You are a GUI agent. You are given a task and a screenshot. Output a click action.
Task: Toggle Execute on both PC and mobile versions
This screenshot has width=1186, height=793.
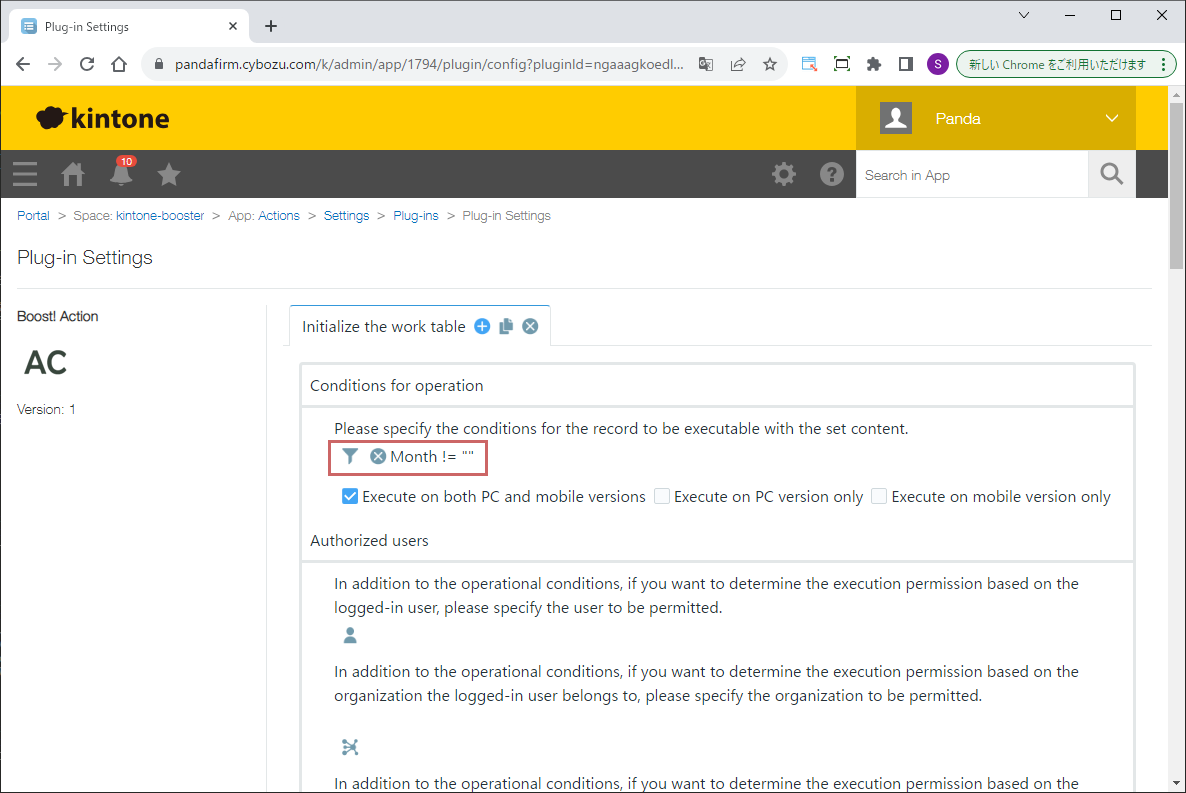(350, 496)
